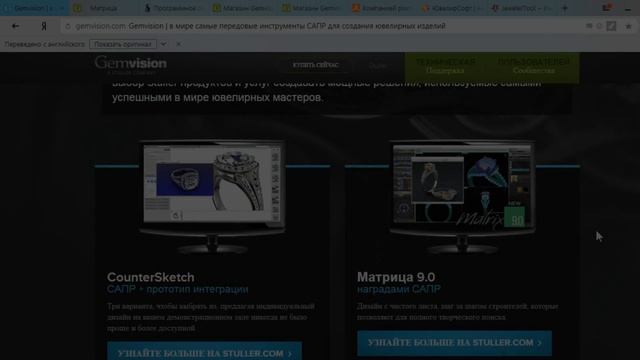
Task: Click the Matrix 9.0 monitor image
Action: pos(462,196)
